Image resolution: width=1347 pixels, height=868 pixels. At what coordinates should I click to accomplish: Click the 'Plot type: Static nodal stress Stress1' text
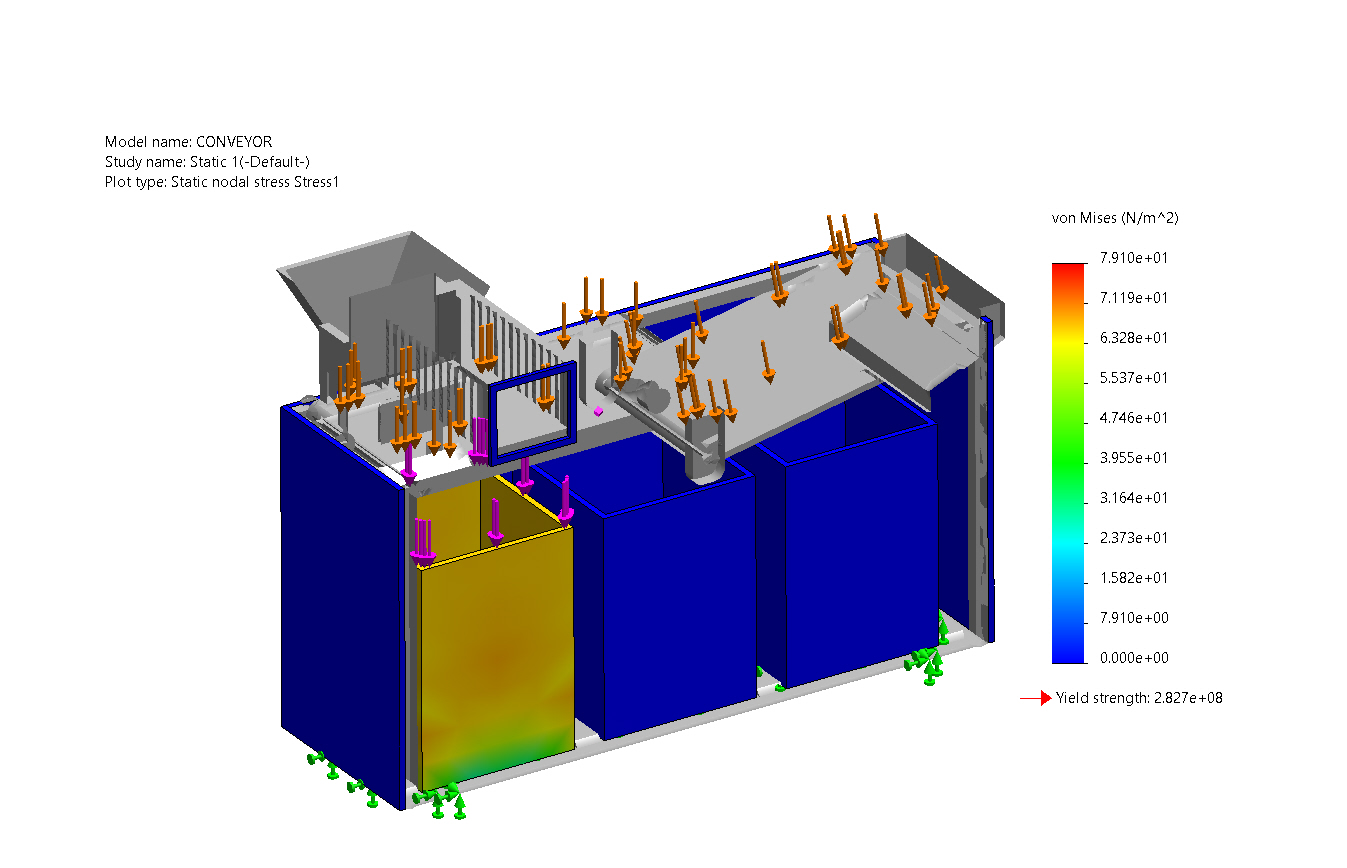(222, 182)
